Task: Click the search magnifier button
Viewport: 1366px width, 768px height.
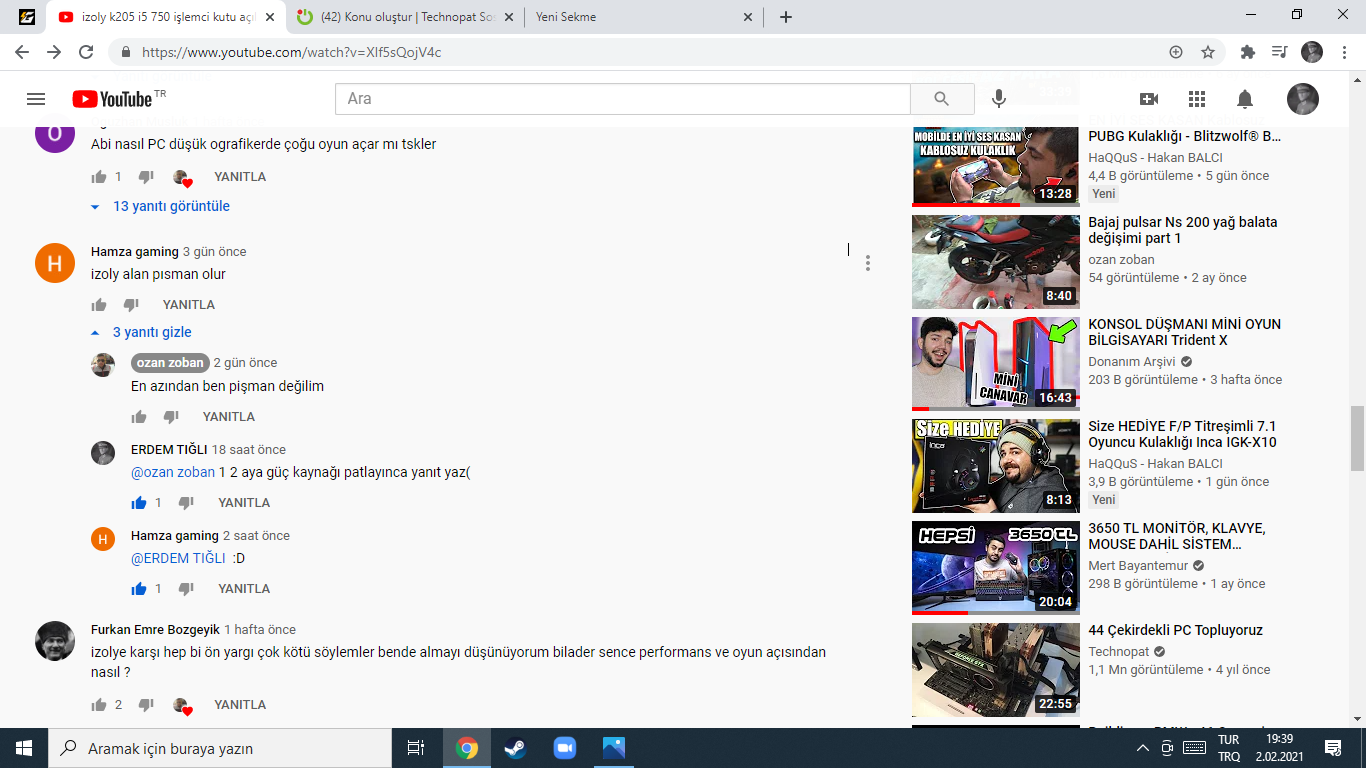Action: [x=942, y=99]
